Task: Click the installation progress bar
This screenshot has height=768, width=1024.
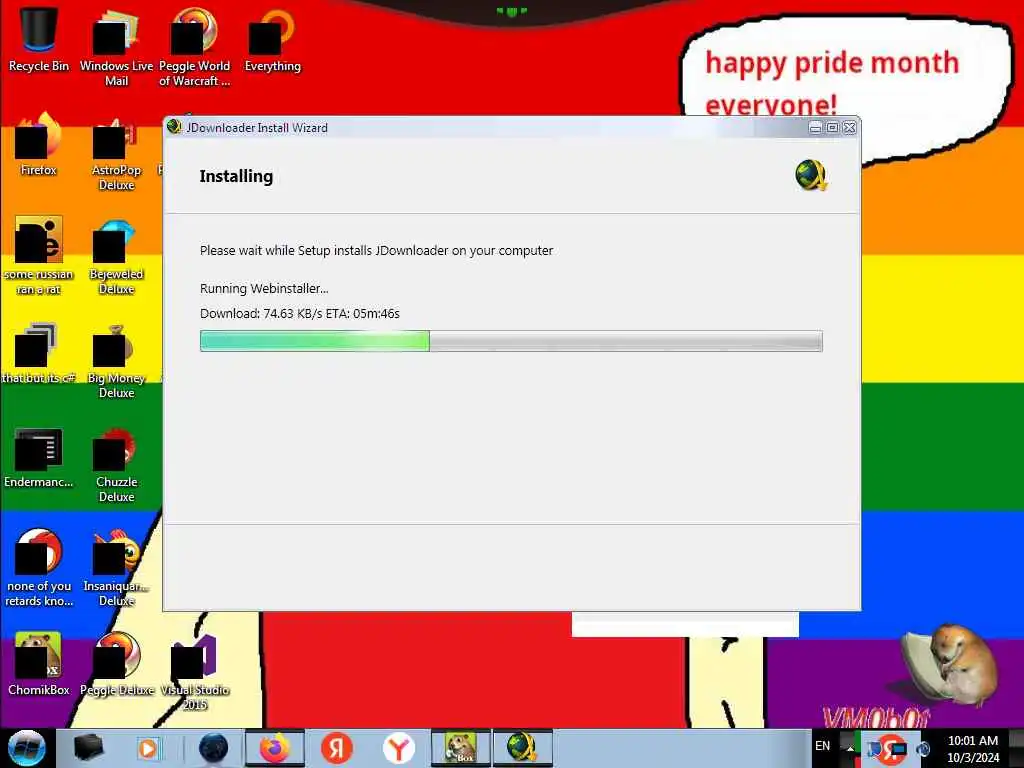Action: [x=511, y=341]
